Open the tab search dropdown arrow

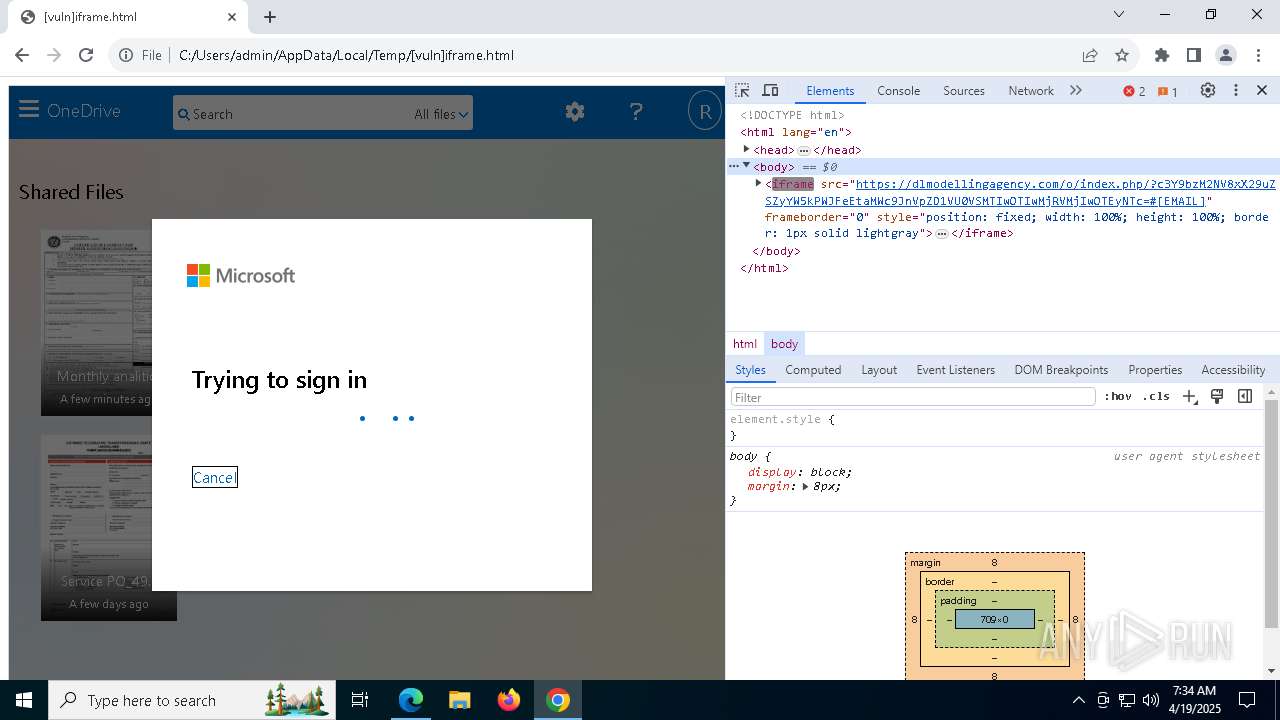(1119, 14)
